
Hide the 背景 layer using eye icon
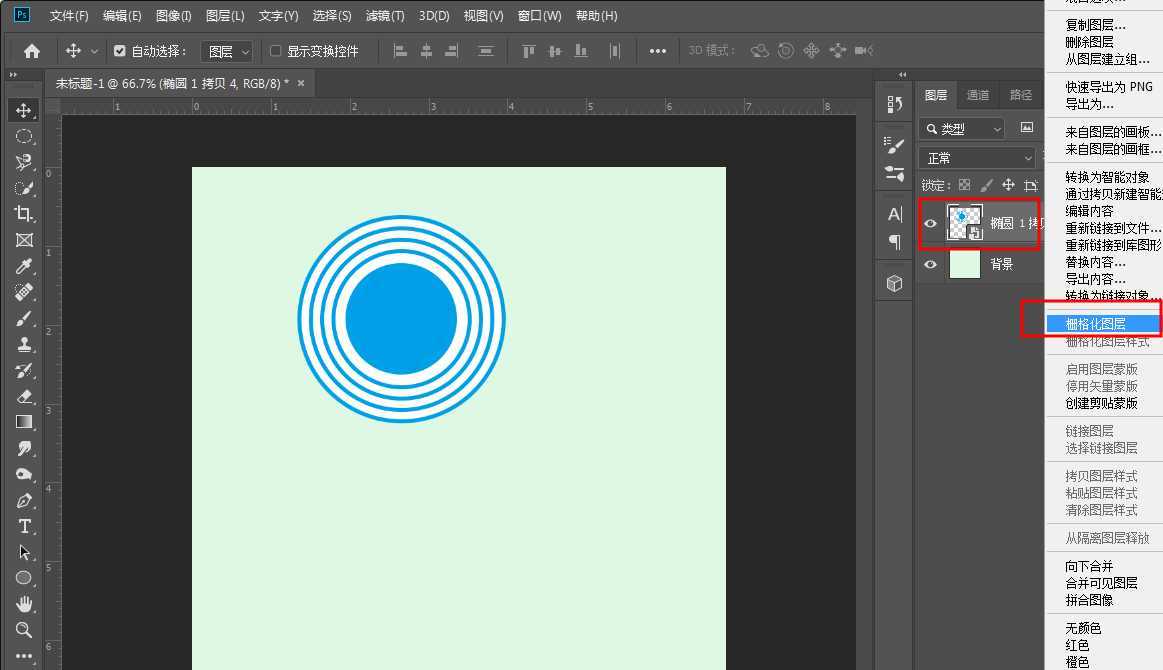click(930, 265)
